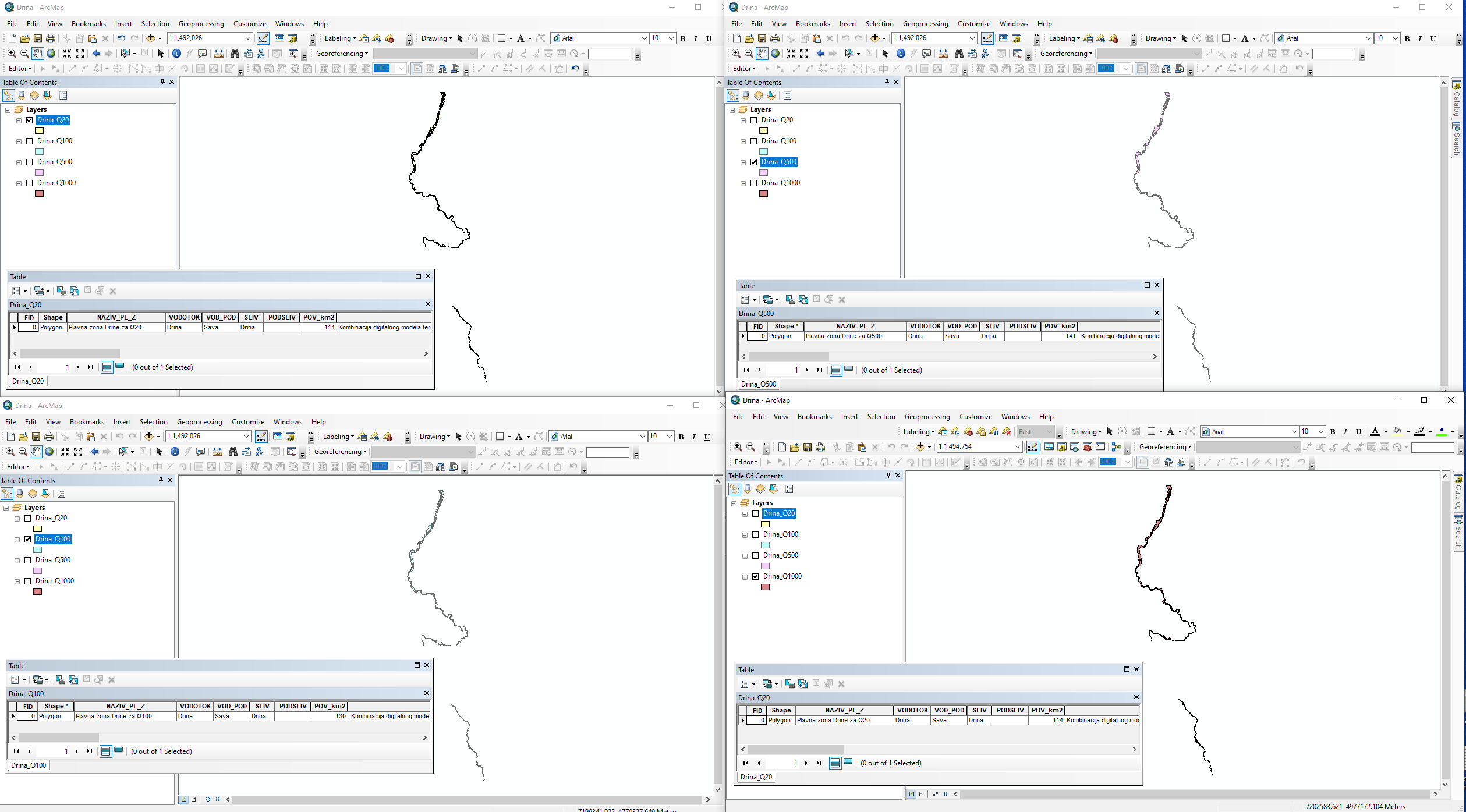This screenshot has height=812, width=1466.
Task: Open the Editor dropdown in bottom-left window
Action: click(17, 467)
